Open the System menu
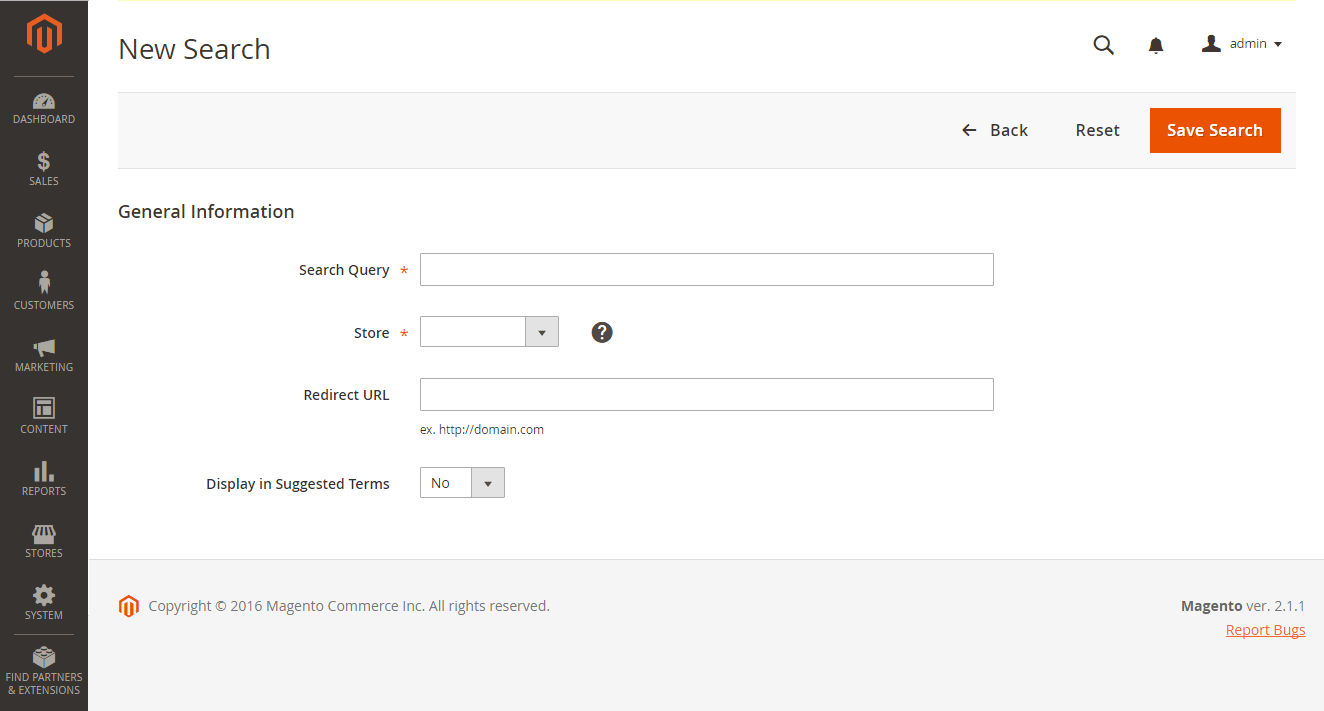 [43, 602]
